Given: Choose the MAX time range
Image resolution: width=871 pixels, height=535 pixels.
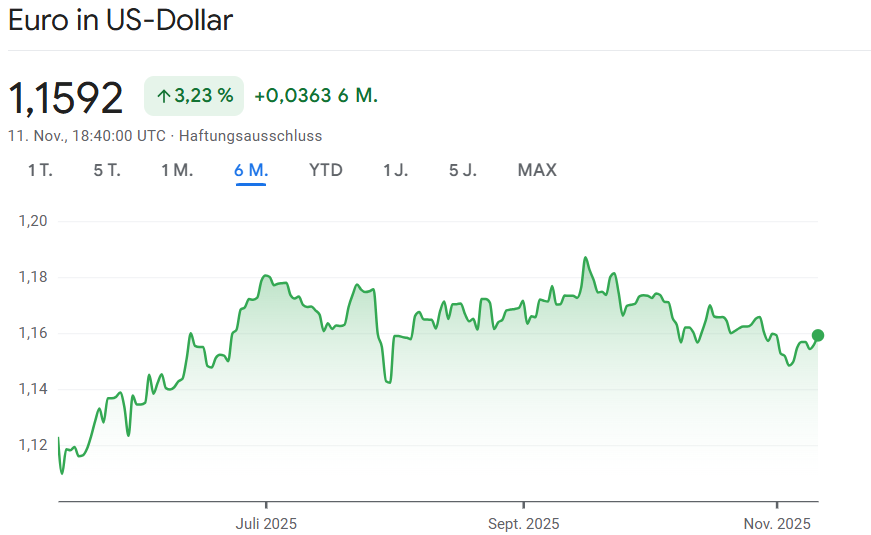Looking at the screenshot, I should click(x=537, y=170).
